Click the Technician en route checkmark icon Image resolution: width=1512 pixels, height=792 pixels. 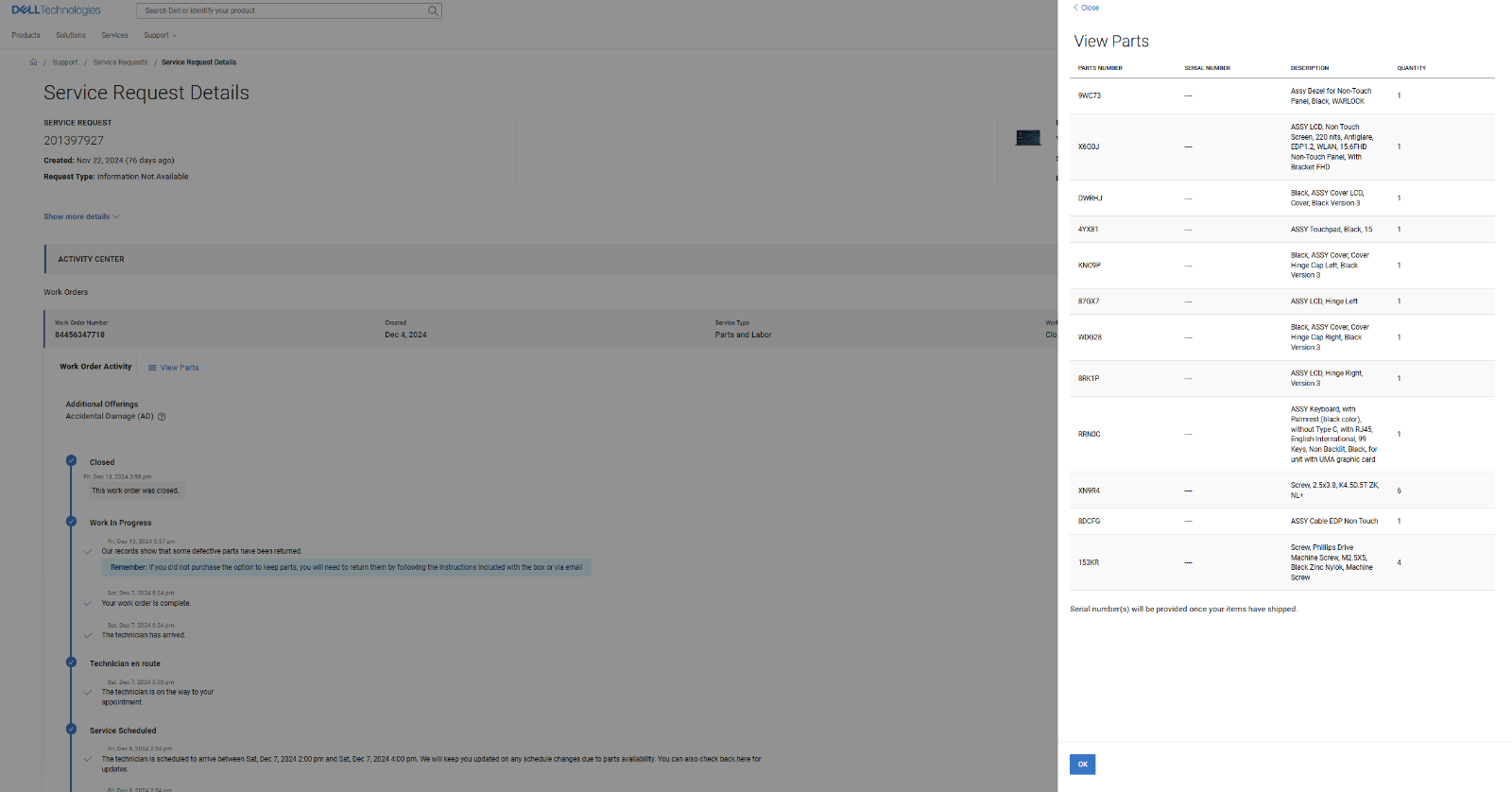coord(71,663)
